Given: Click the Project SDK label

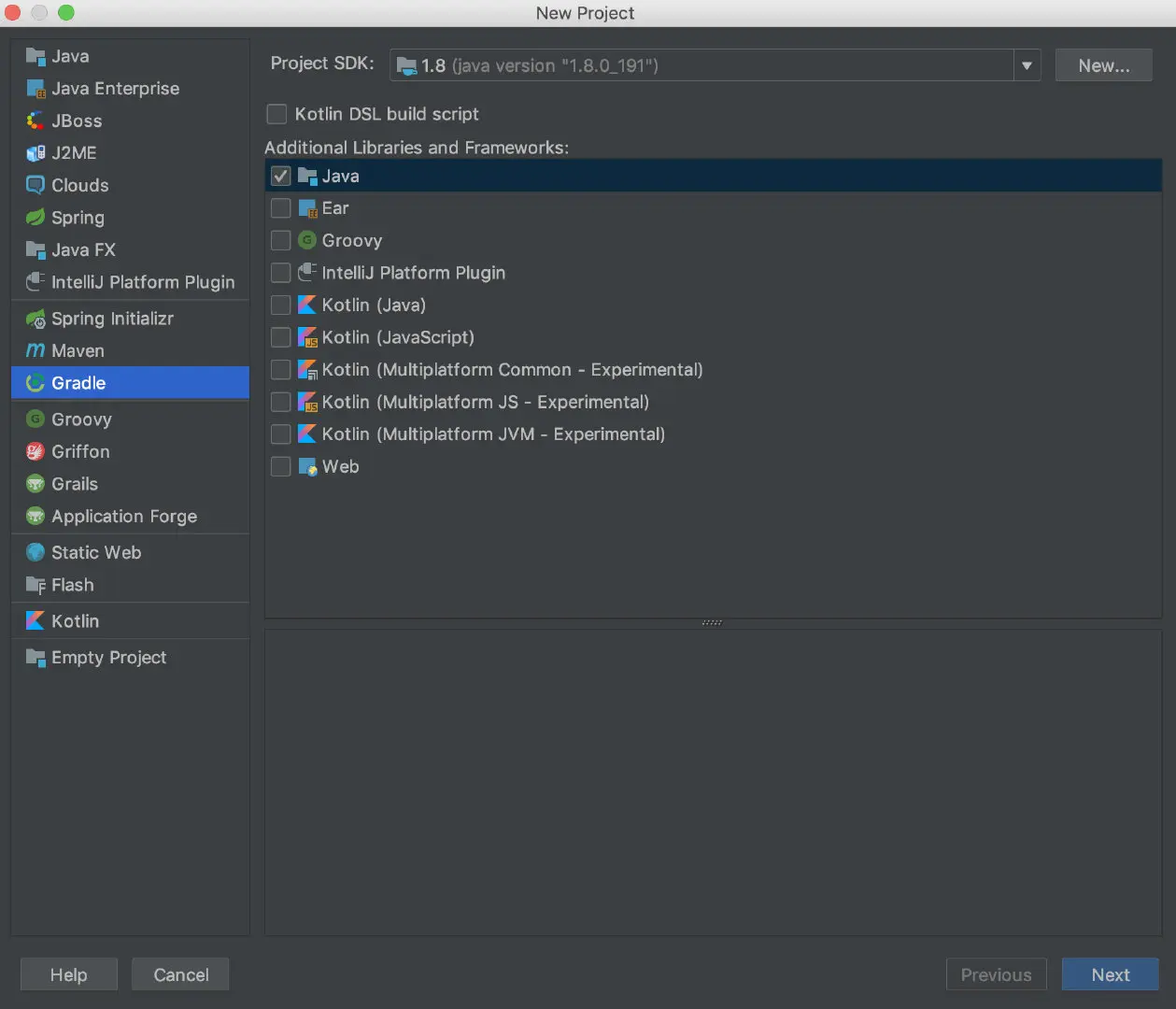Looking at the screenshot, I should [x=322, y=64].
